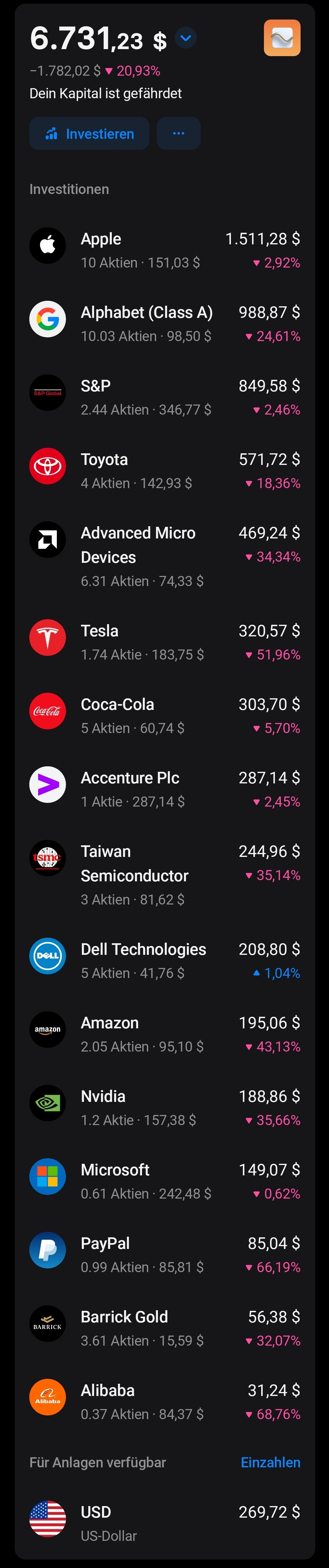This screenshot has height=1568, width=329.
Task: Select the PayPal logo icon
Action: pos(48,1250)
